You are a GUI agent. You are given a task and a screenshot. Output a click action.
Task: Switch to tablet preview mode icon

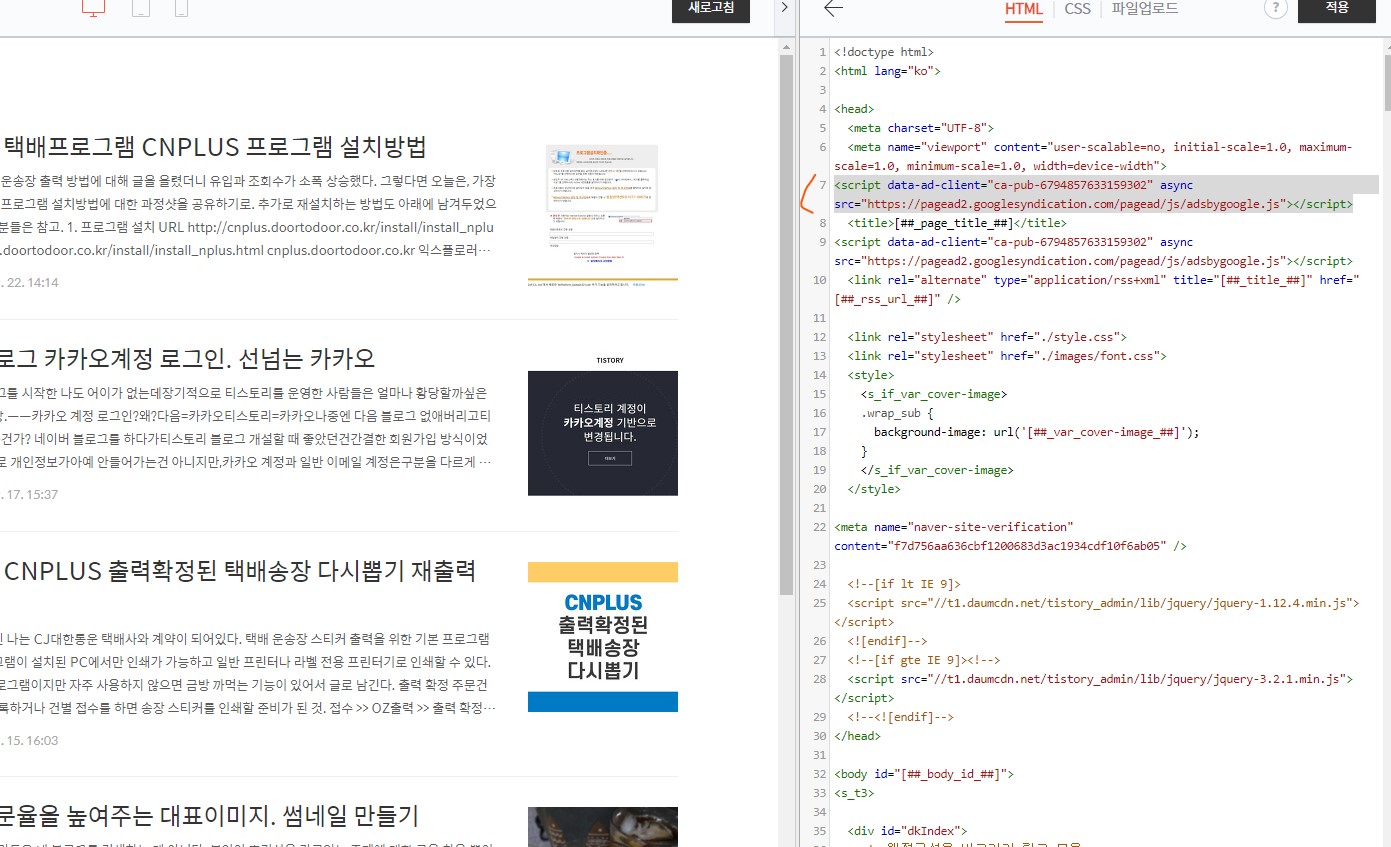click(141, 8)
